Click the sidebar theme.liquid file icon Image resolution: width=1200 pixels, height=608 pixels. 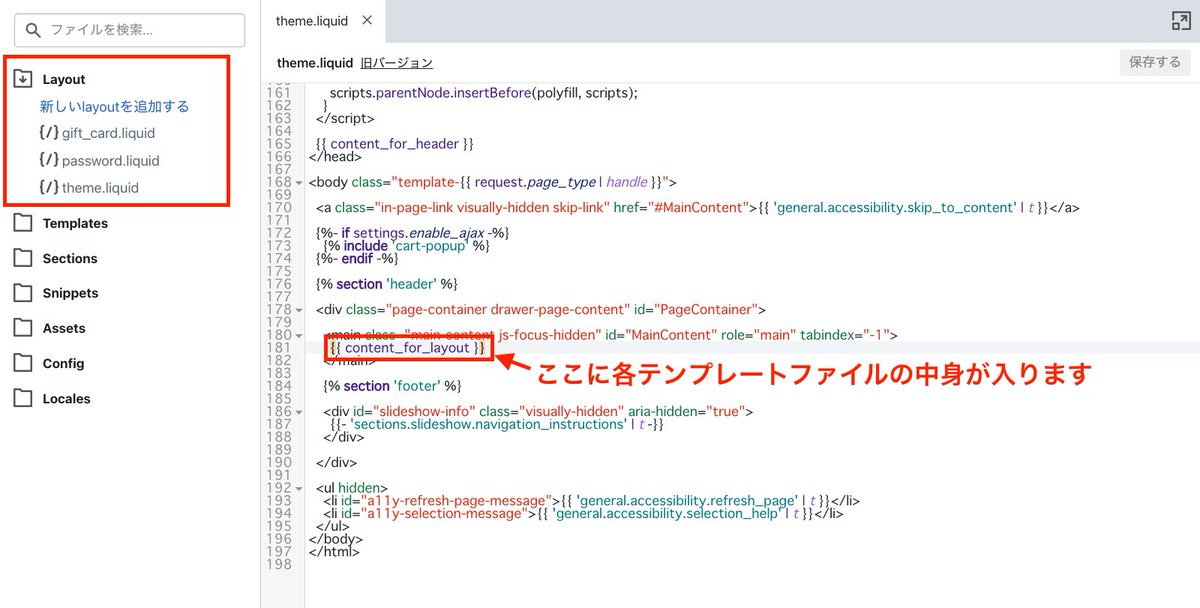pos(48,187)
